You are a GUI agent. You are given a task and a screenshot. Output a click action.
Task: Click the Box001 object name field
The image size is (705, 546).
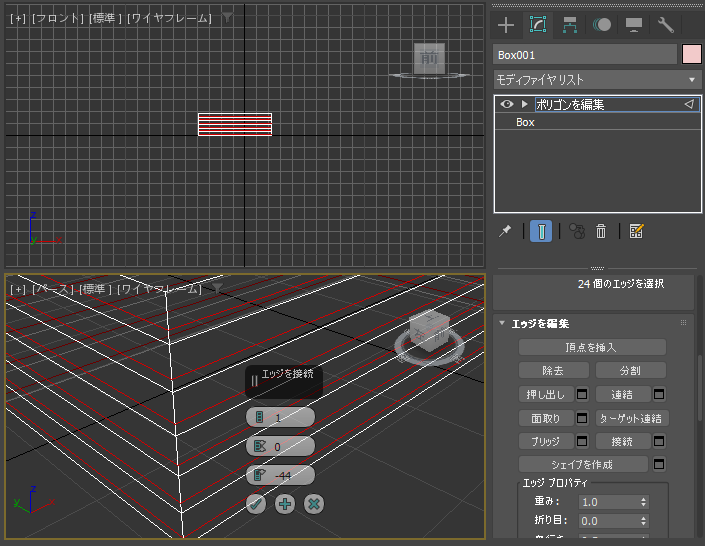pyautogui.click(x=585, y=55)
